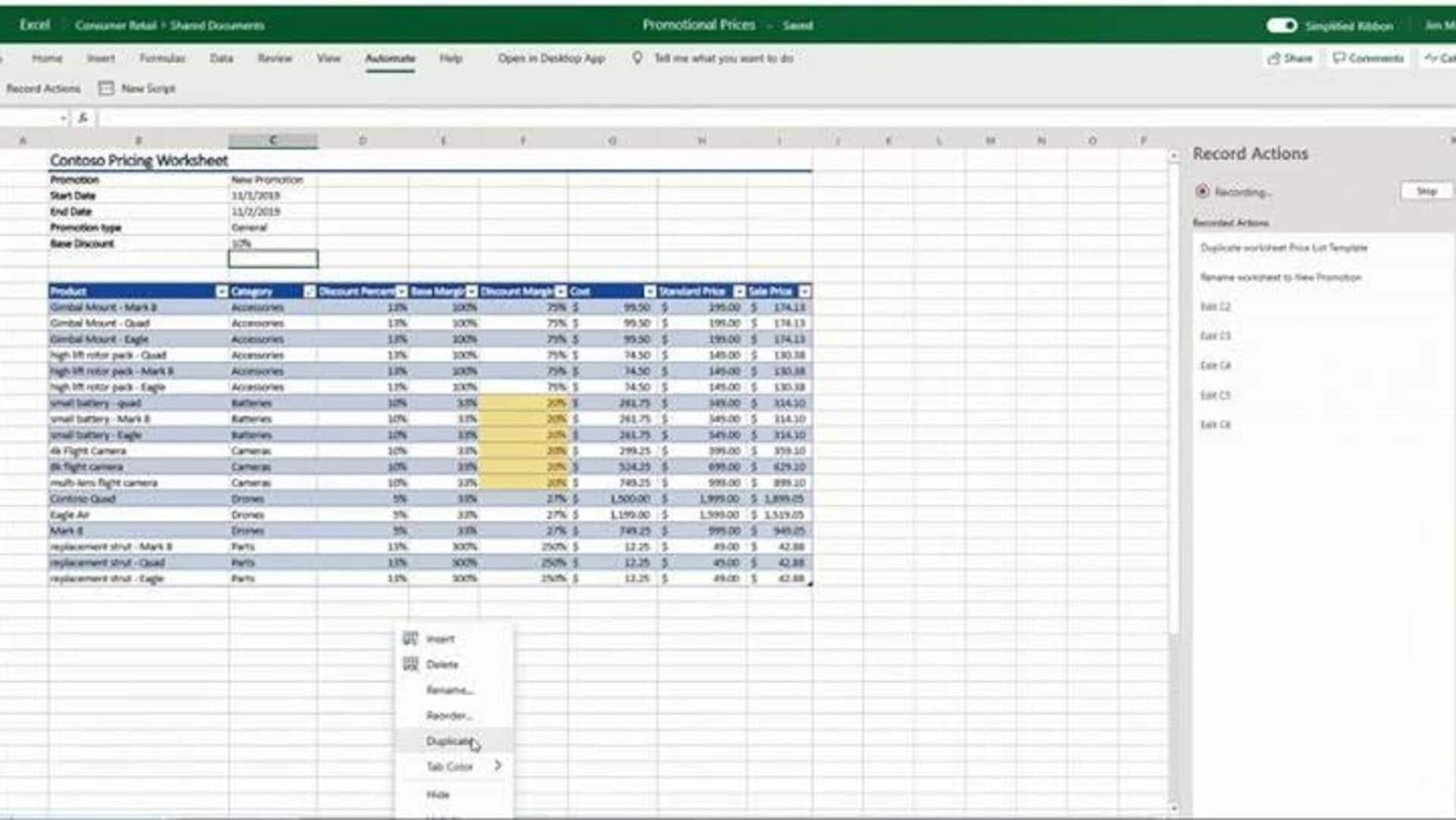Select the recorded action Edit C6
Viewport: 1456px width, 820px height.
coord(1216,425)
